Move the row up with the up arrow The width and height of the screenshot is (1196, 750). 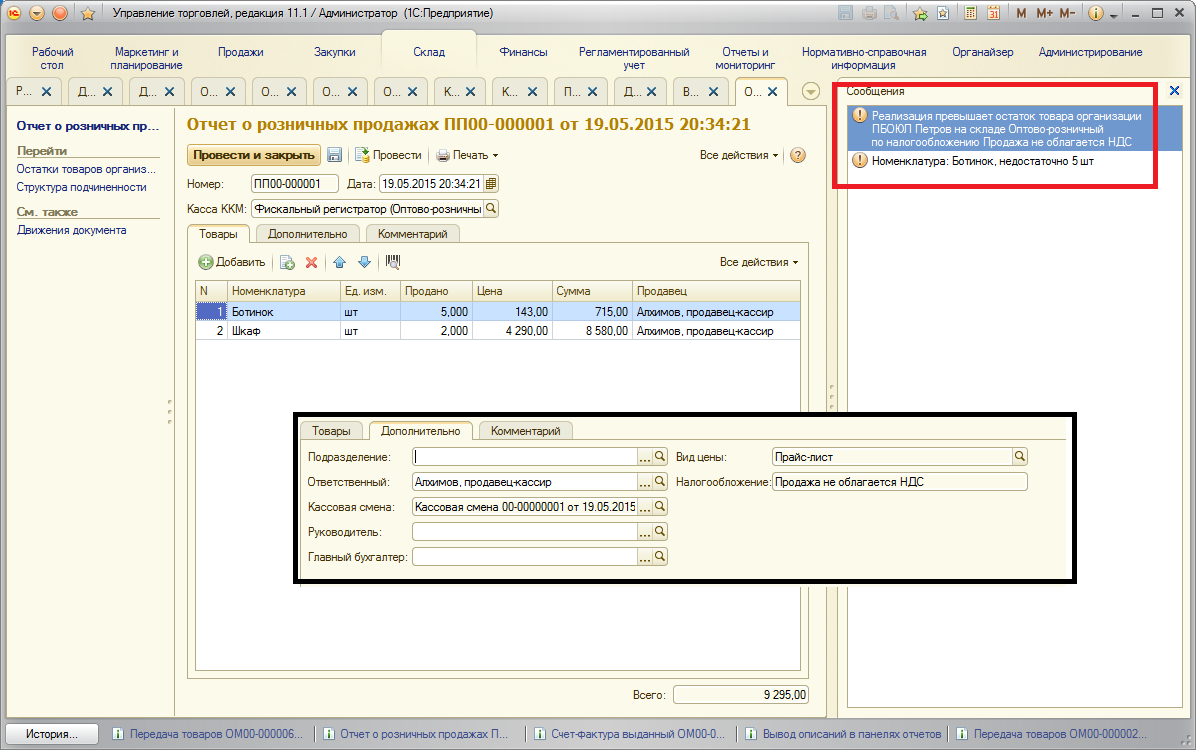pyautogui.click(x=339, y=262)
